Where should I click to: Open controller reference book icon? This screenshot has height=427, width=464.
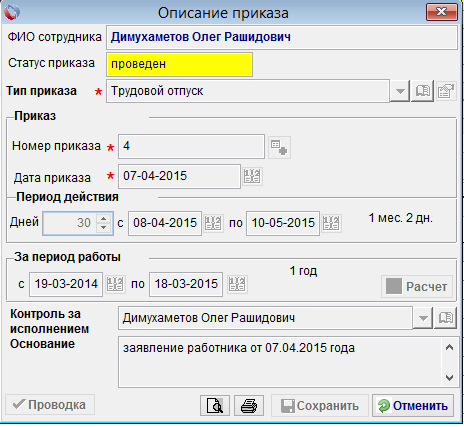(x=446, y=318)
